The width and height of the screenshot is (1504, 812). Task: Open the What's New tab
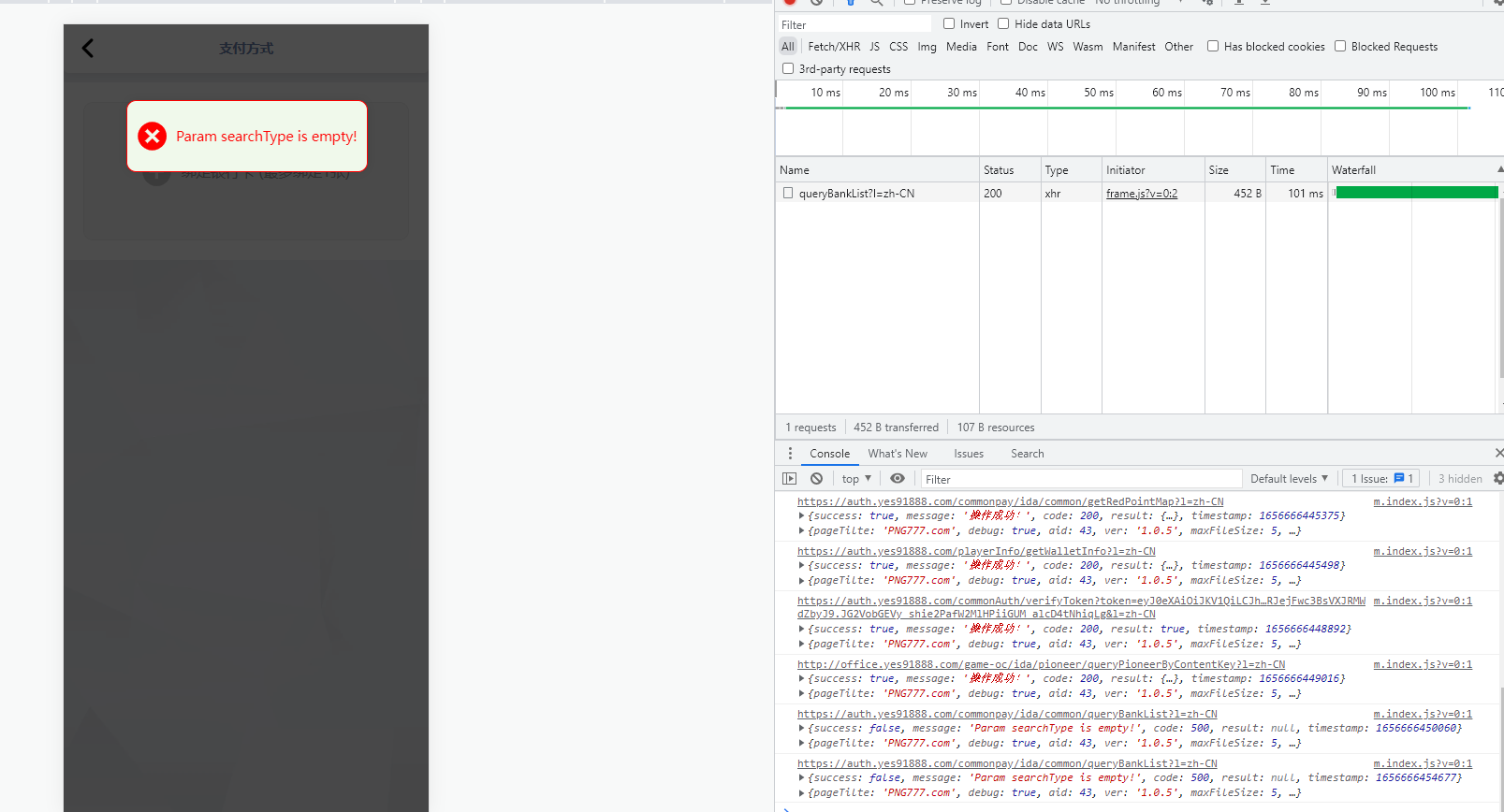(x=898, y=454)
